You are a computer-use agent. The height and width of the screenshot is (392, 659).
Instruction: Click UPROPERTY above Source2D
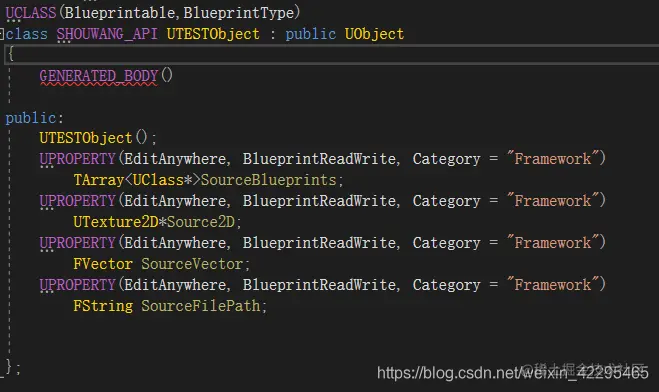[77, 201]
